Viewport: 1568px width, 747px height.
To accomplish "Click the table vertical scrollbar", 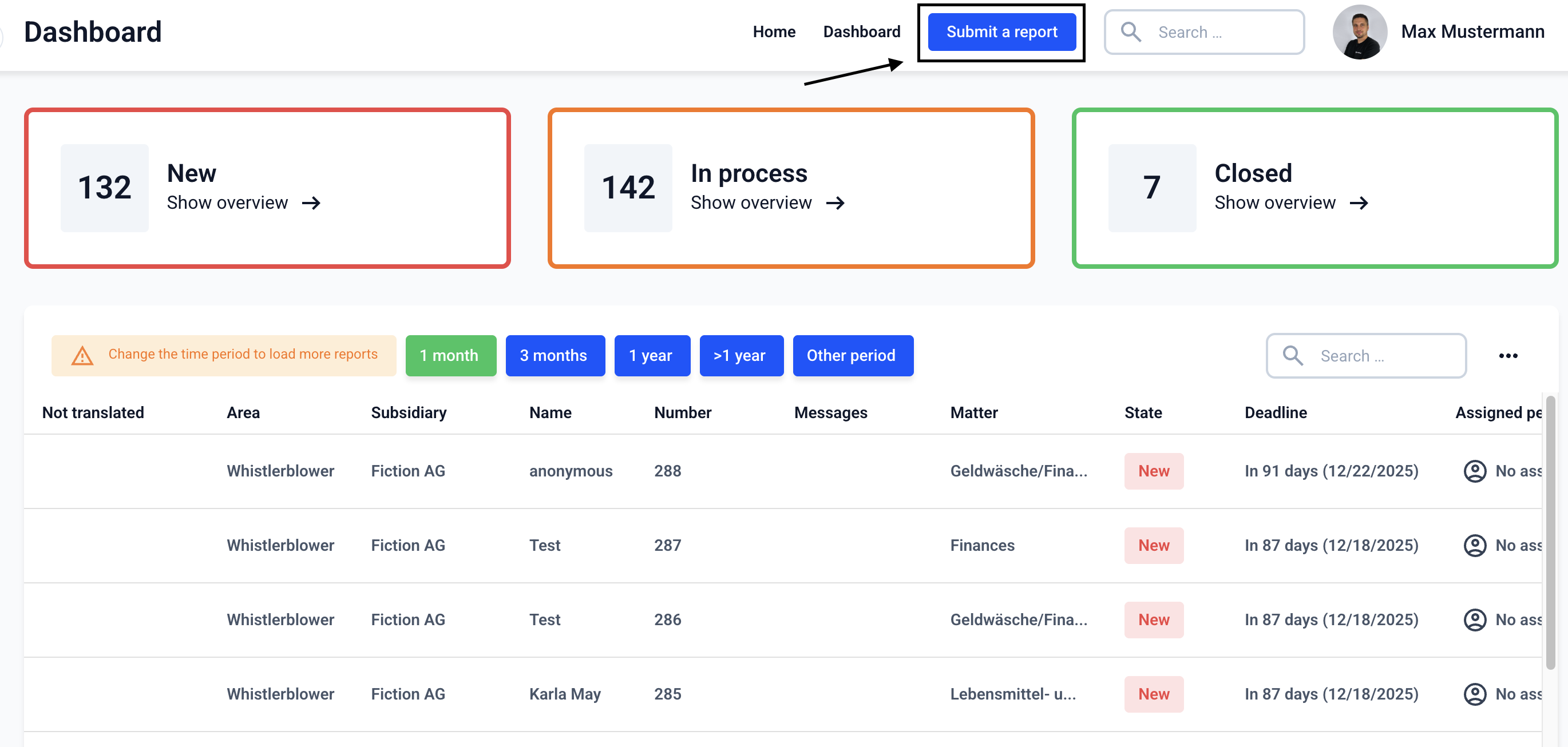I will click(1550, 533).
